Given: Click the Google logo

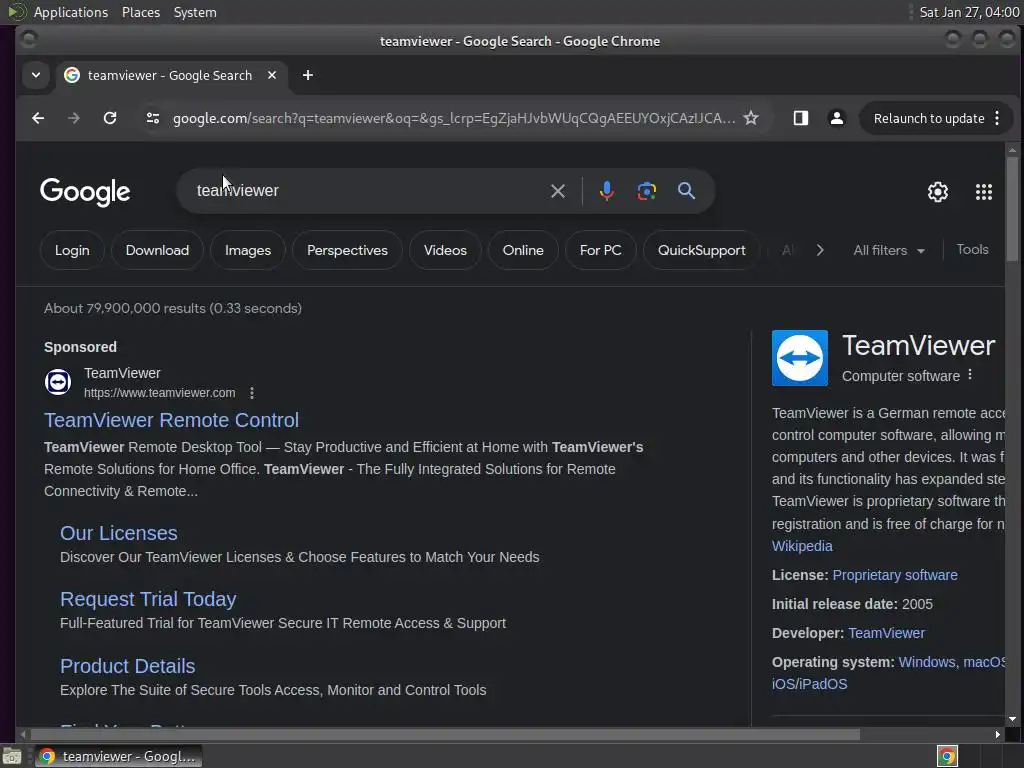Looking at the screenshot, I should (x=85, y=192).
